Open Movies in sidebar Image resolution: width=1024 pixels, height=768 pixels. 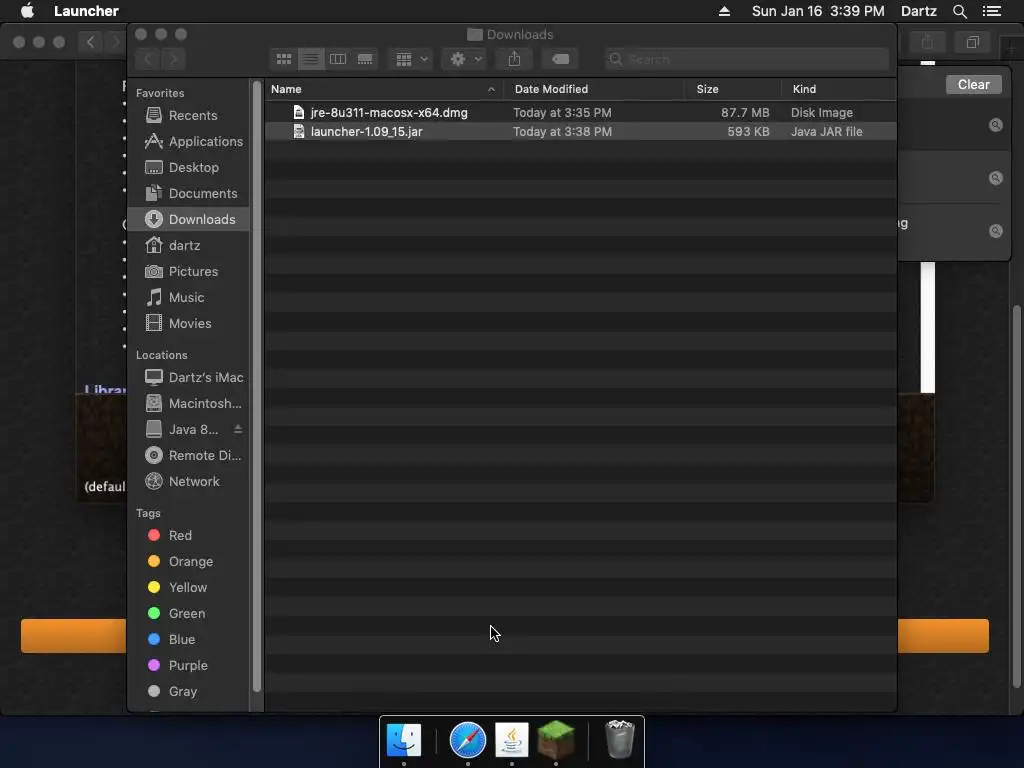[x=188, y=324]
